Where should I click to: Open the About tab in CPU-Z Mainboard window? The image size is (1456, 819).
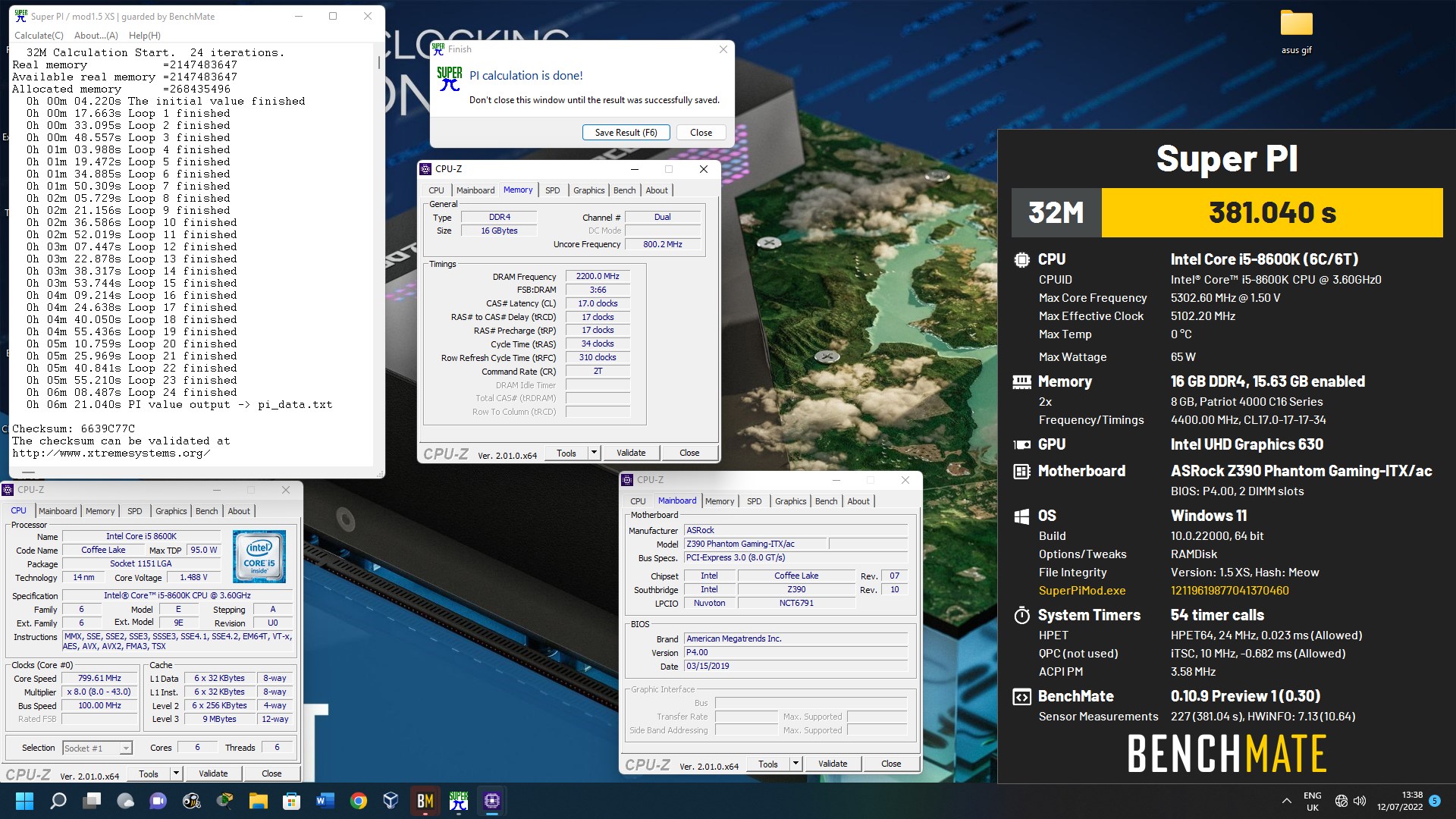858,501
